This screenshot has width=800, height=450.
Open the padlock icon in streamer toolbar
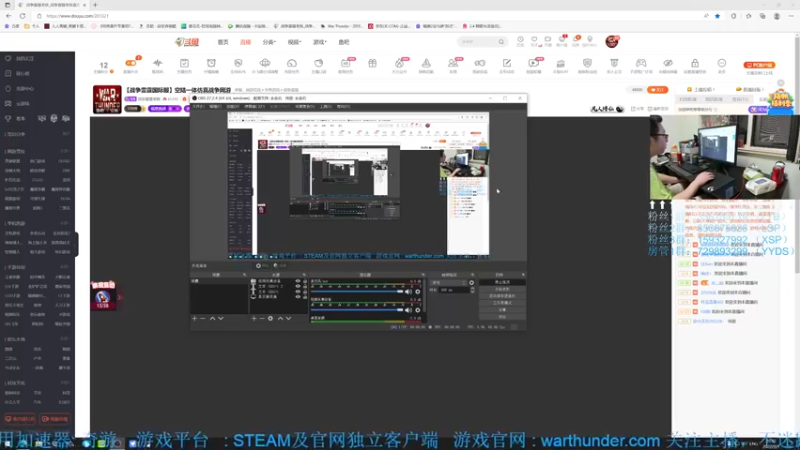[695, 63]
